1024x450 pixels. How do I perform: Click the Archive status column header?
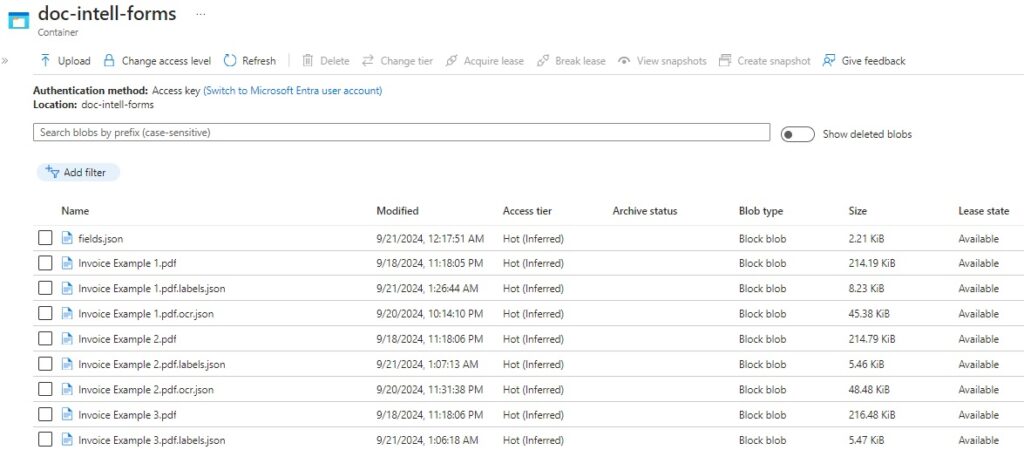coord(645,211)
